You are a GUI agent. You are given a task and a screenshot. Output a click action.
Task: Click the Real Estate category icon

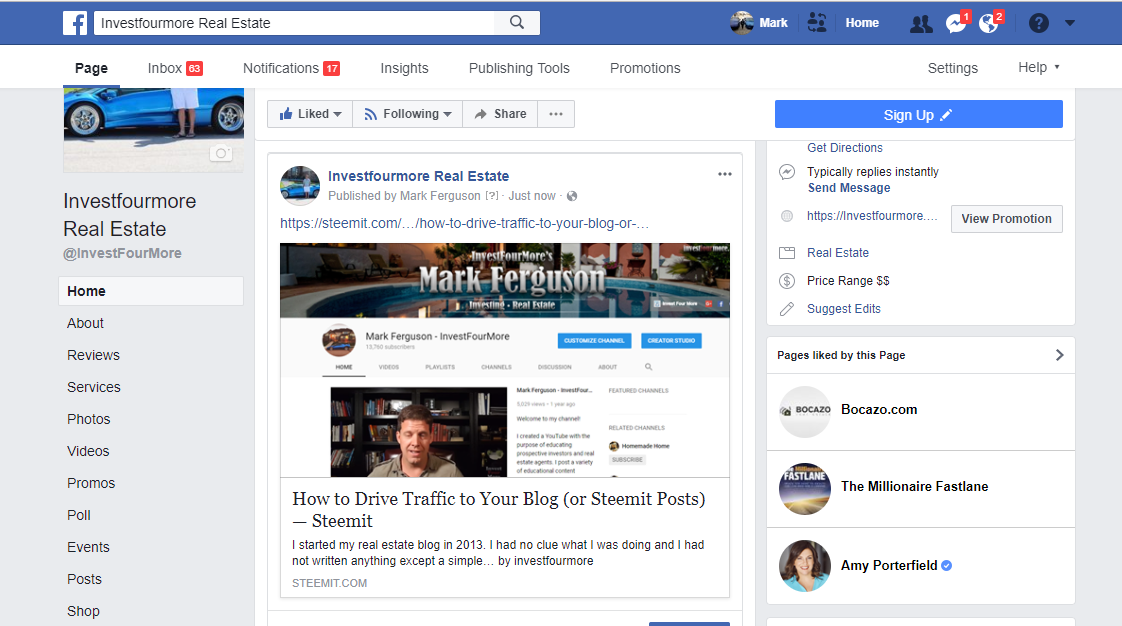click(787, 253)
